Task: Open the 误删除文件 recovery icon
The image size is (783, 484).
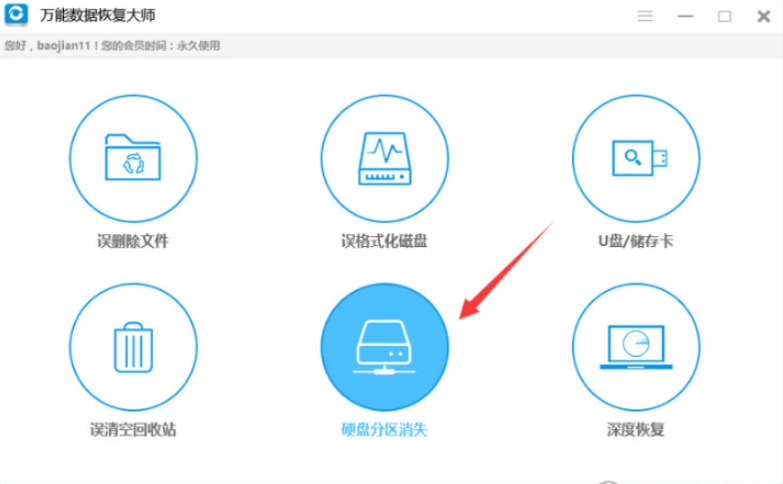Action: pos(133,158)
